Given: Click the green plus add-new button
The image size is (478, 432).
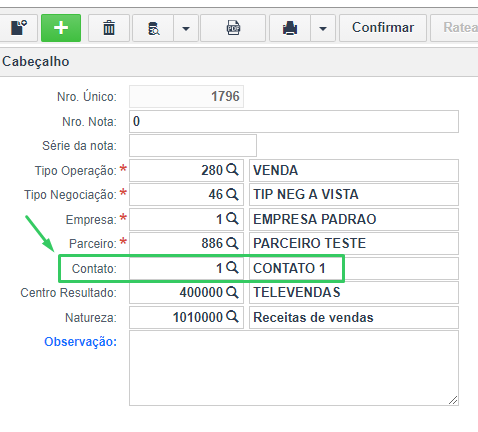Looking at the screenshot, I should (x=61, y=28).
